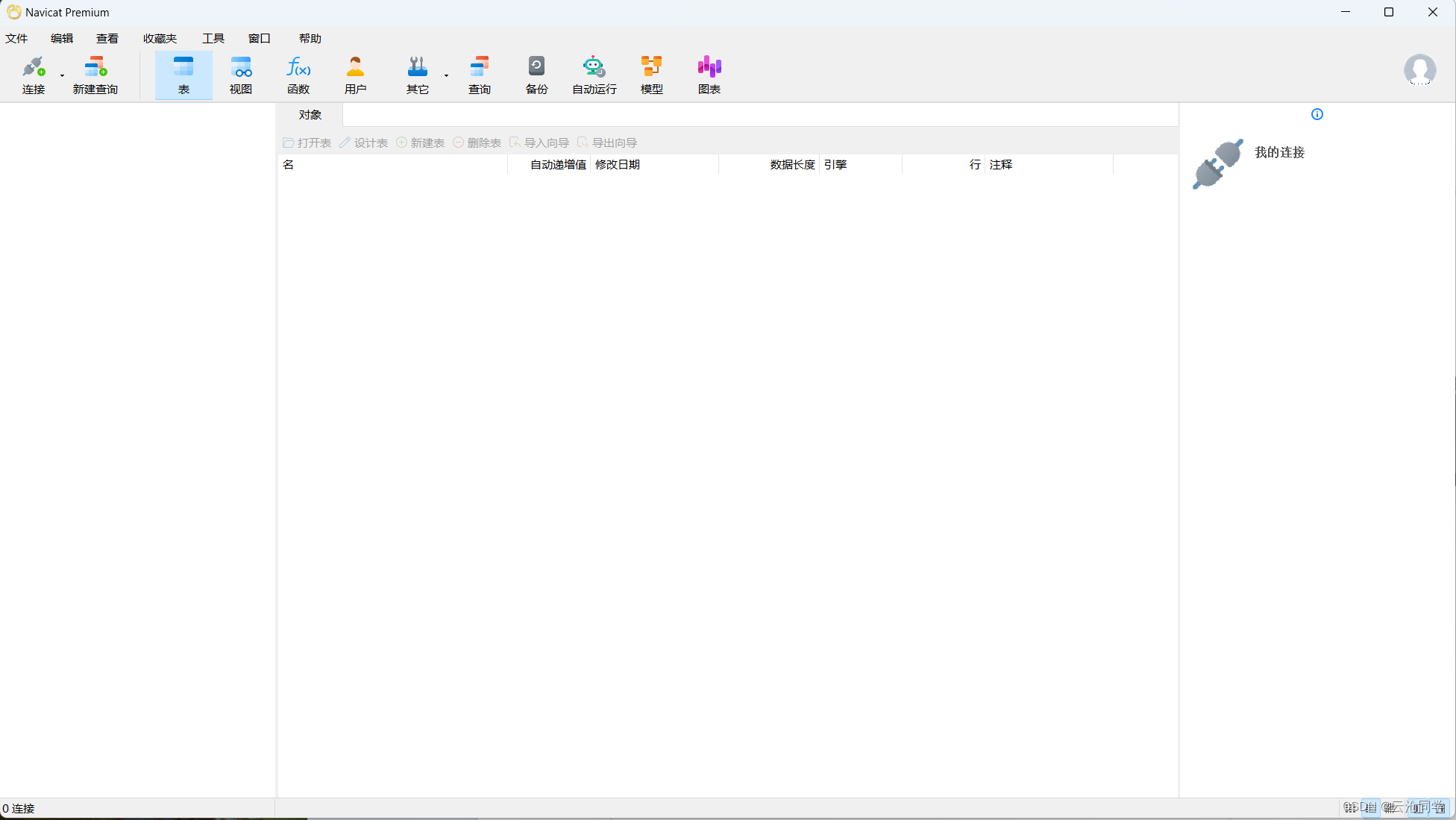The width and height of the screenshot is (1456, 820).
Task: Switch to the 对象 (Objects) tab
Action: [x=310, y=115]
